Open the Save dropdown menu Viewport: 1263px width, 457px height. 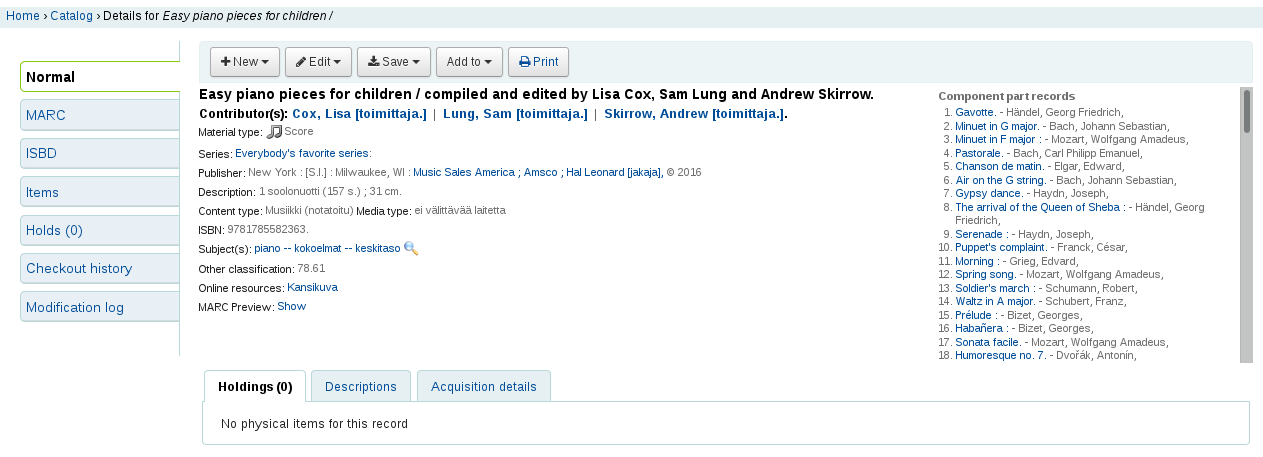tap(394, 62)
